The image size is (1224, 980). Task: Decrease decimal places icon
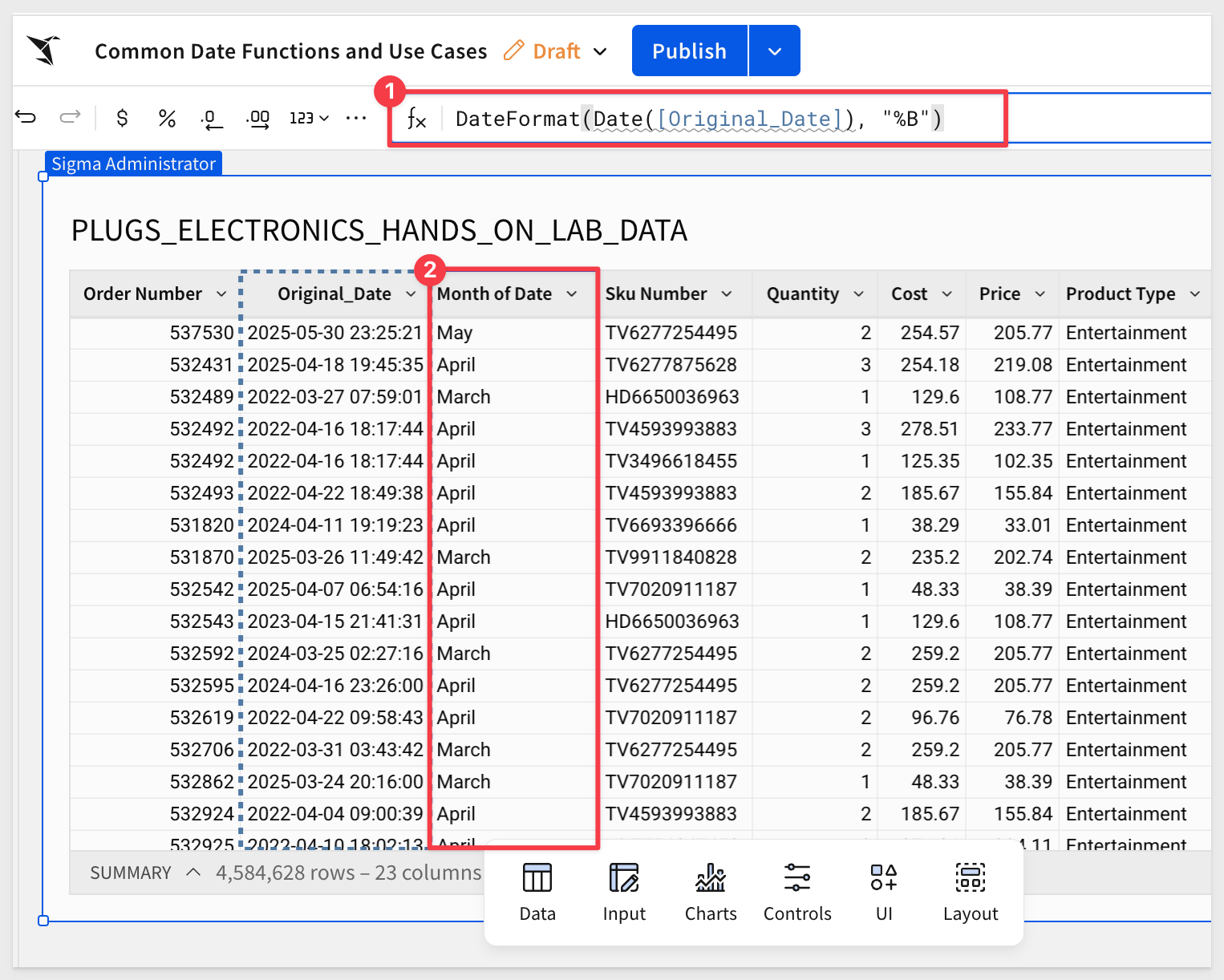(x=211, y=119)
